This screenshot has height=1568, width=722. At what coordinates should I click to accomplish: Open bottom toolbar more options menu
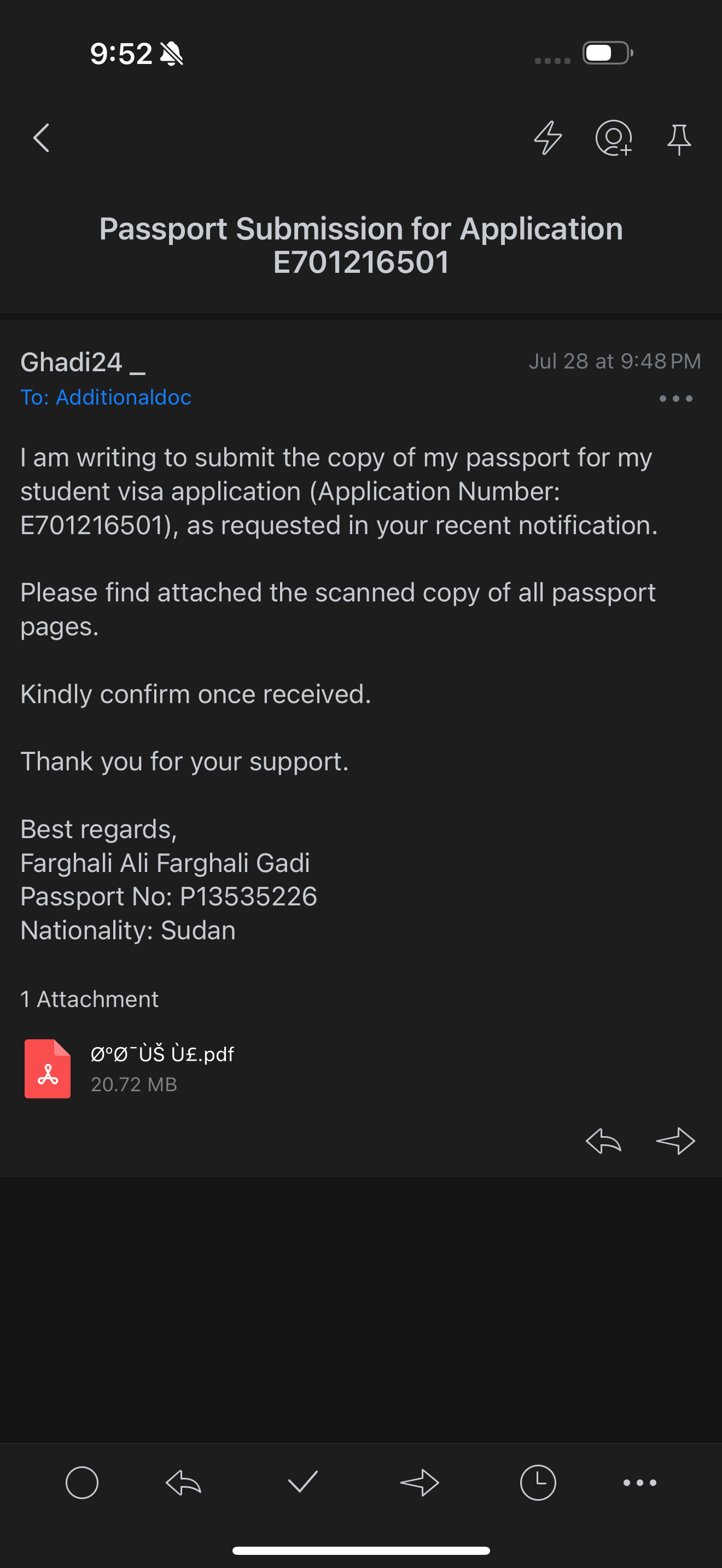(640, 1483)
